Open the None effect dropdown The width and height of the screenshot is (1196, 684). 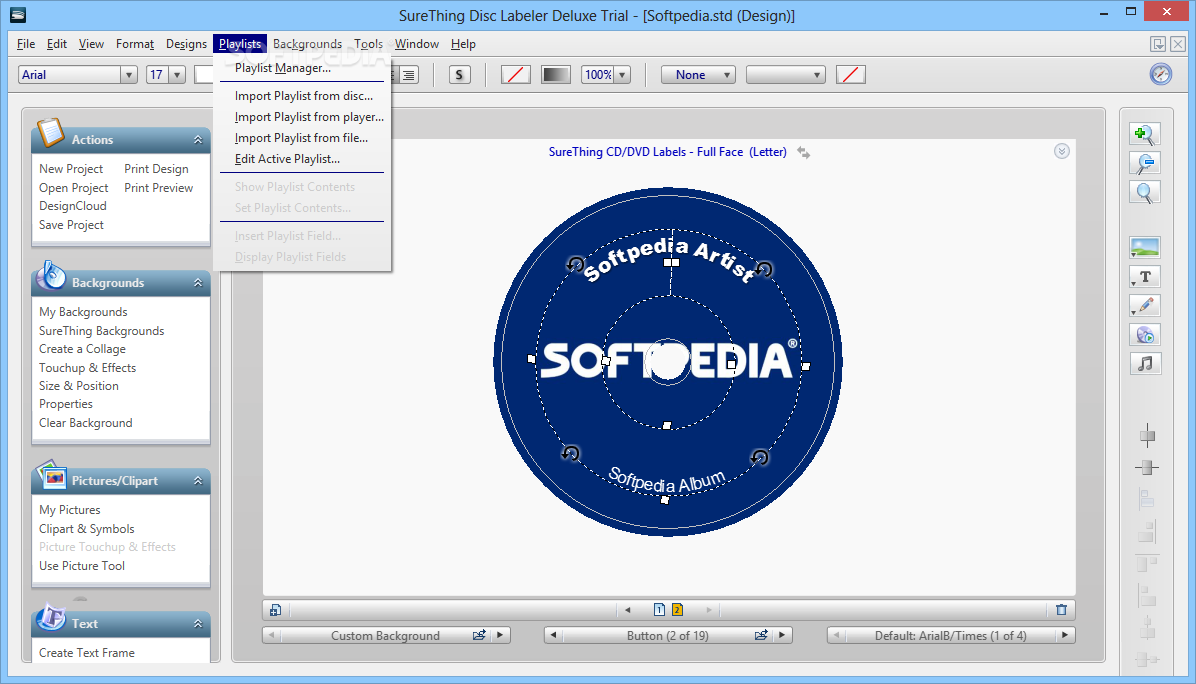pyautogui.click(x=727, y=75)
